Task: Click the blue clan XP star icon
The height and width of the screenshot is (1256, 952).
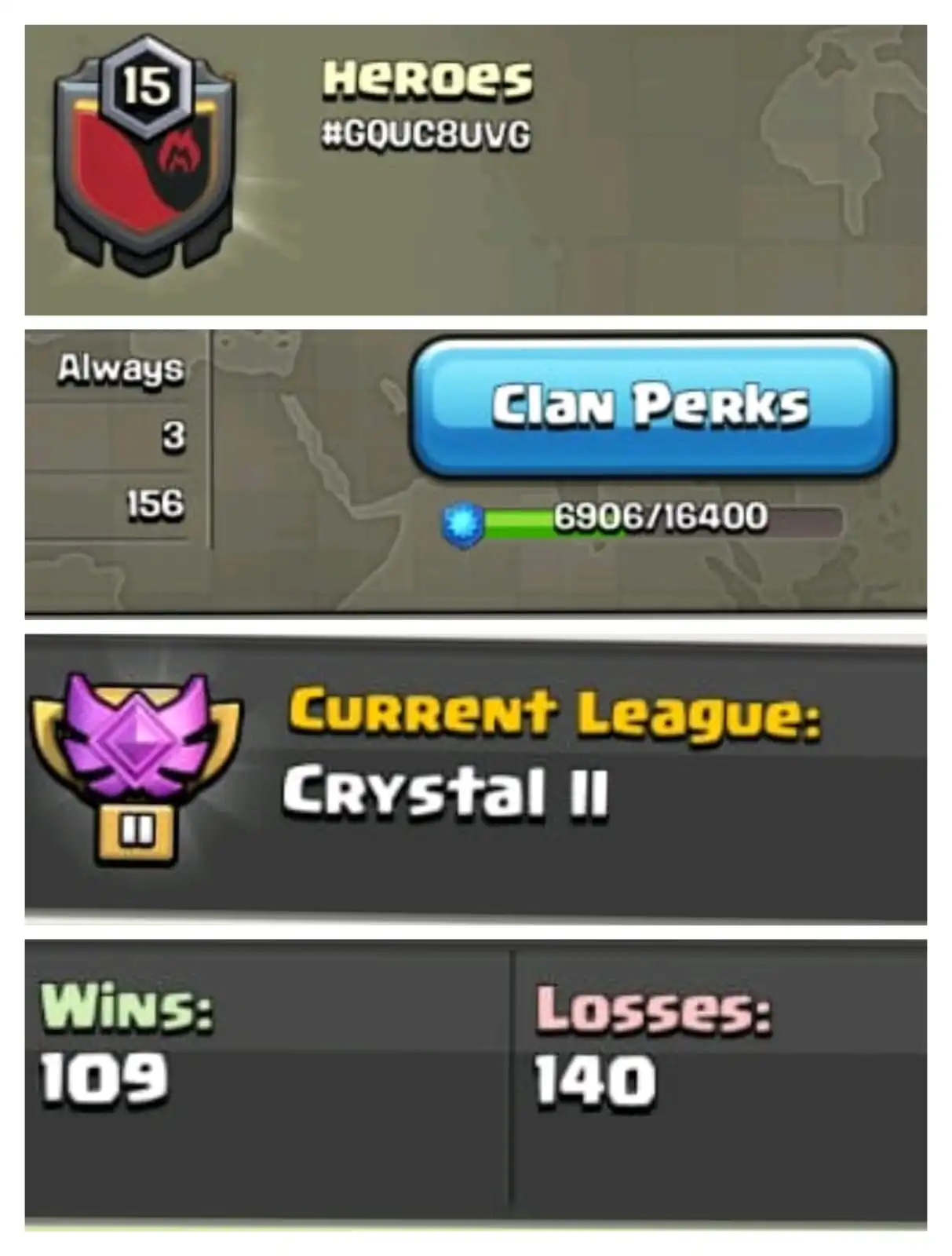Action: [462, 523]
